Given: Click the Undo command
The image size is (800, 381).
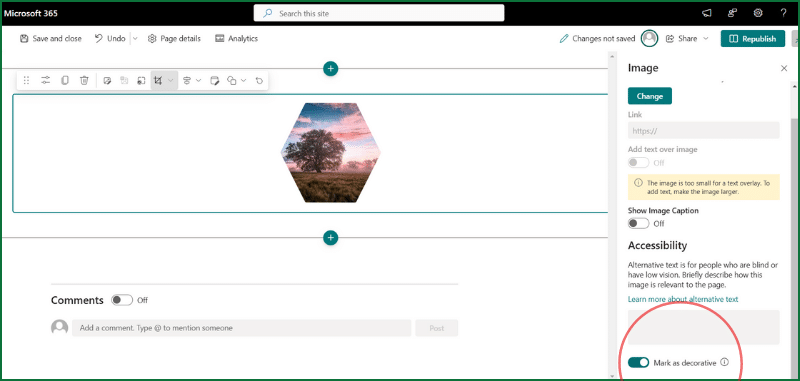Looking at the screenshot, I should coord(110,39).
